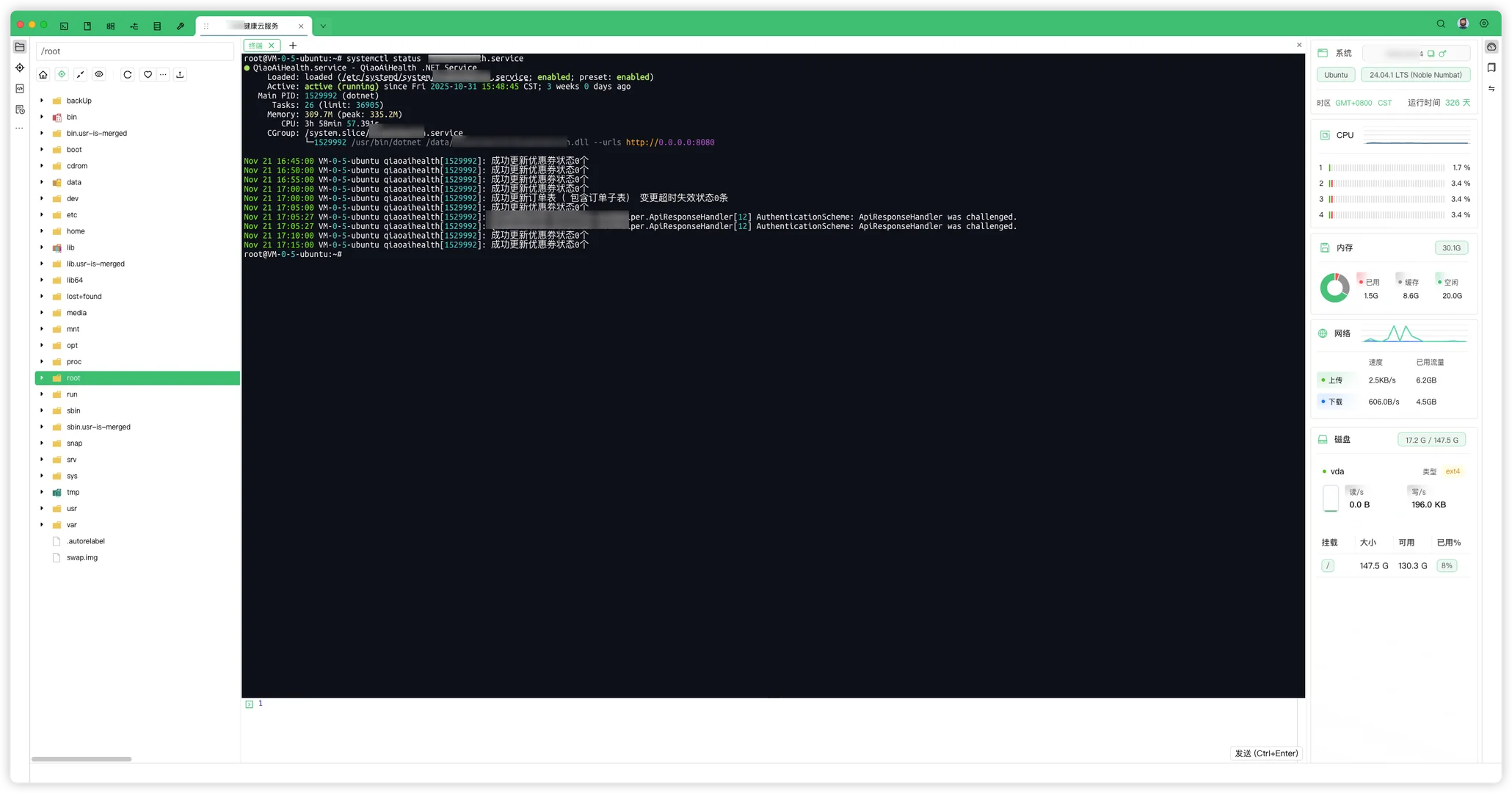1512x793 pixels.
Task: Open the search magnifier in top bar
Action: [x=1441, y=24]
